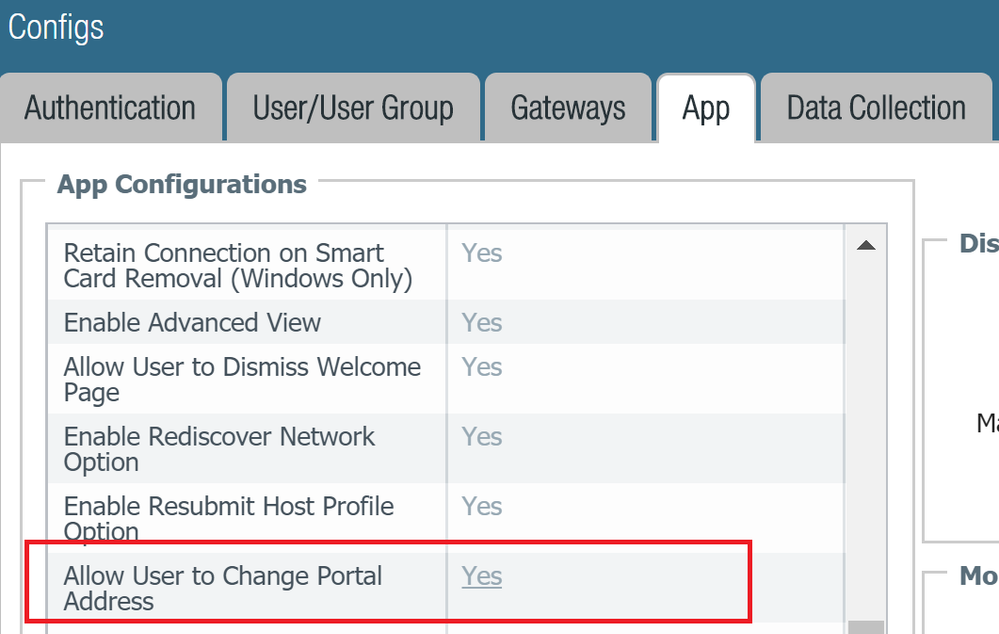999x634 pixels.
Task: Select the Allow User to Change Portal Address row
Action: 223,588
